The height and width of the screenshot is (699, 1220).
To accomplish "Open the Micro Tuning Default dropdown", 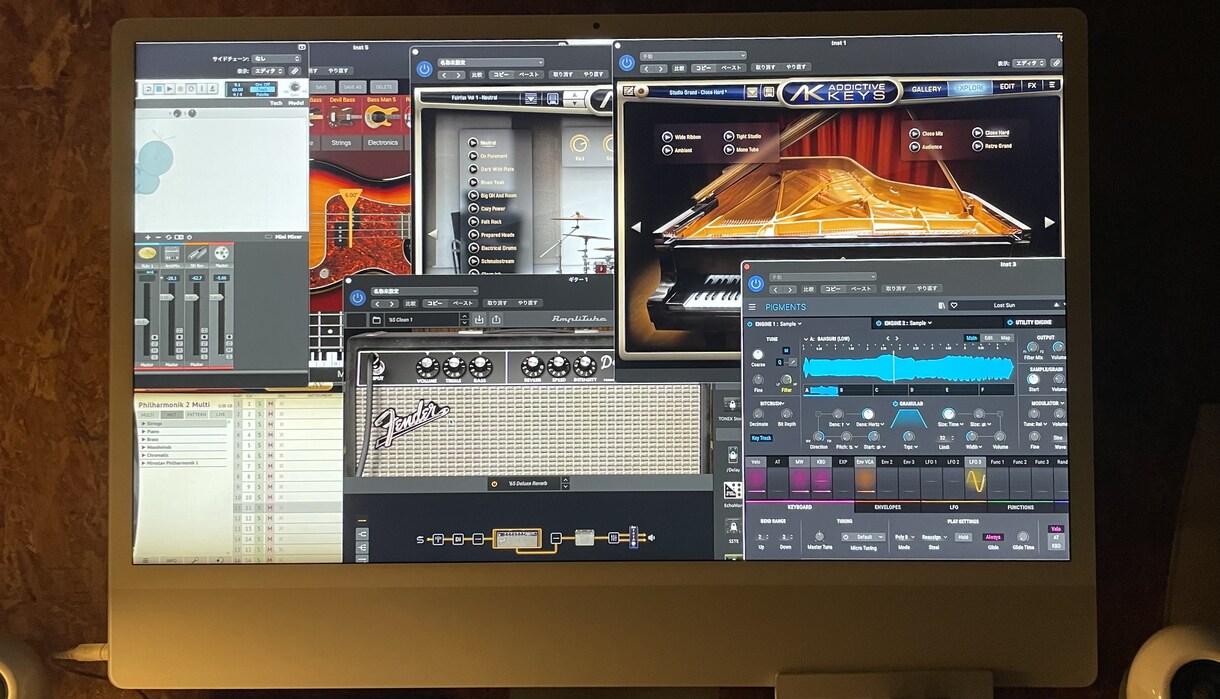I will click(863, 537).
